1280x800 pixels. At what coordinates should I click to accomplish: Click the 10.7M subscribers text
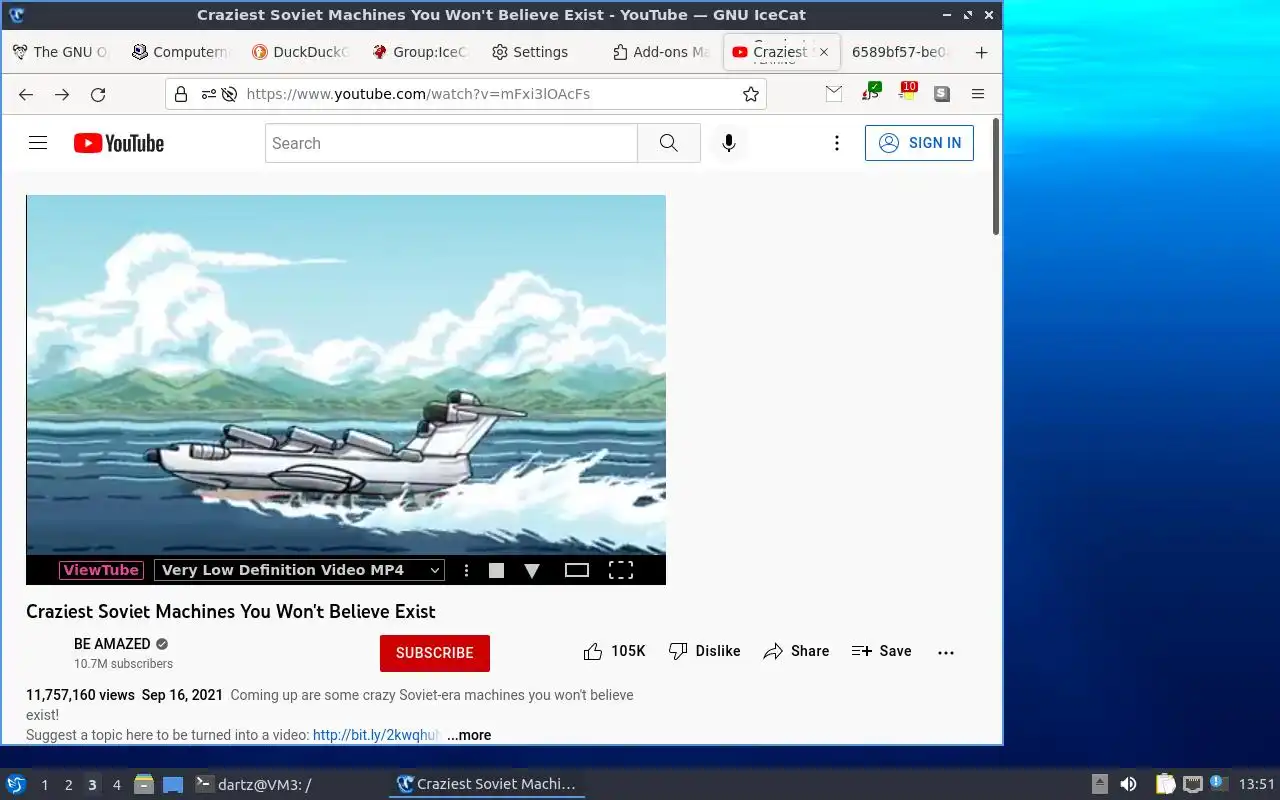tap(123, 664)
